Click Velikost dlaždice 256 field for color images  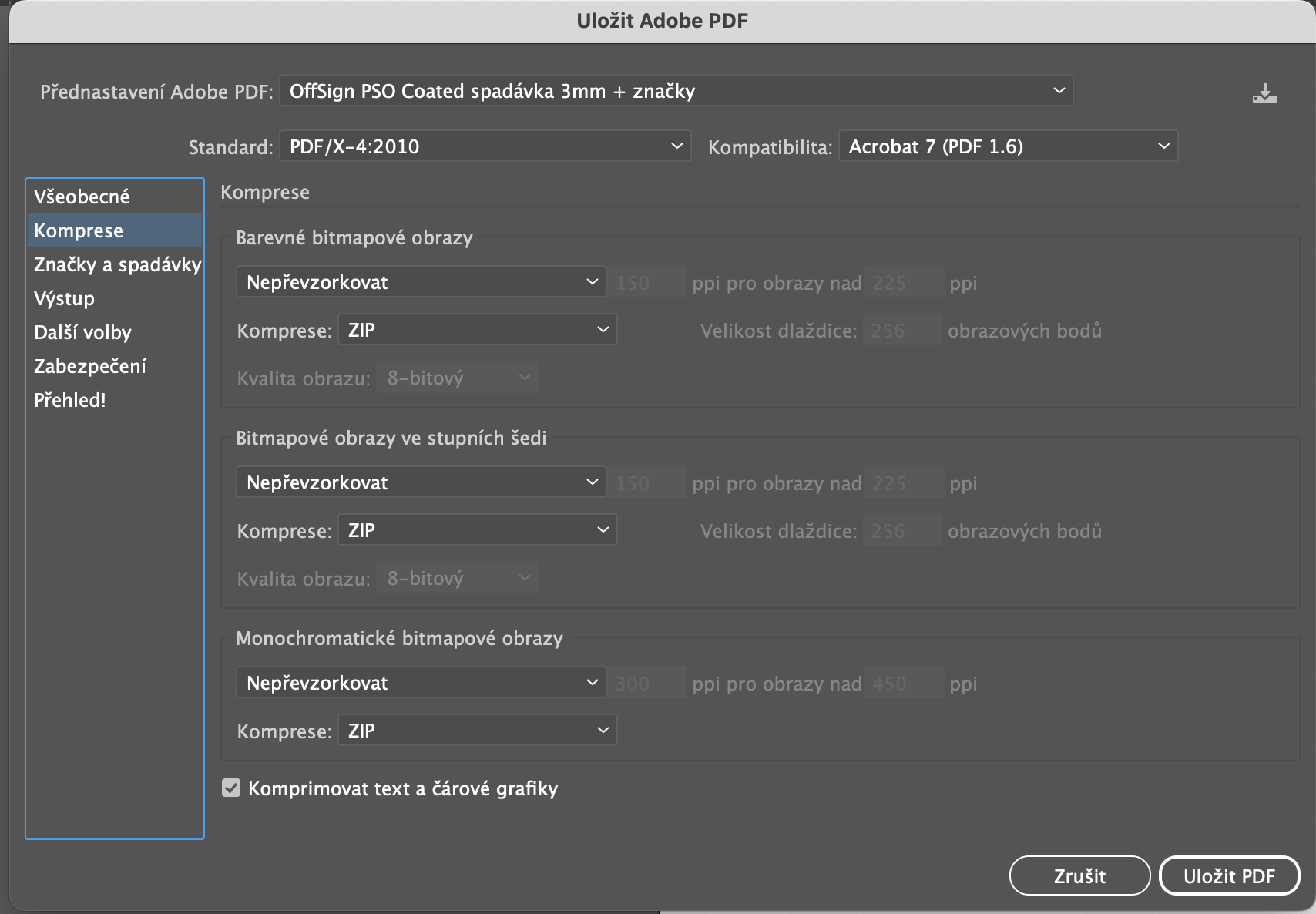(x=902, y=330)
